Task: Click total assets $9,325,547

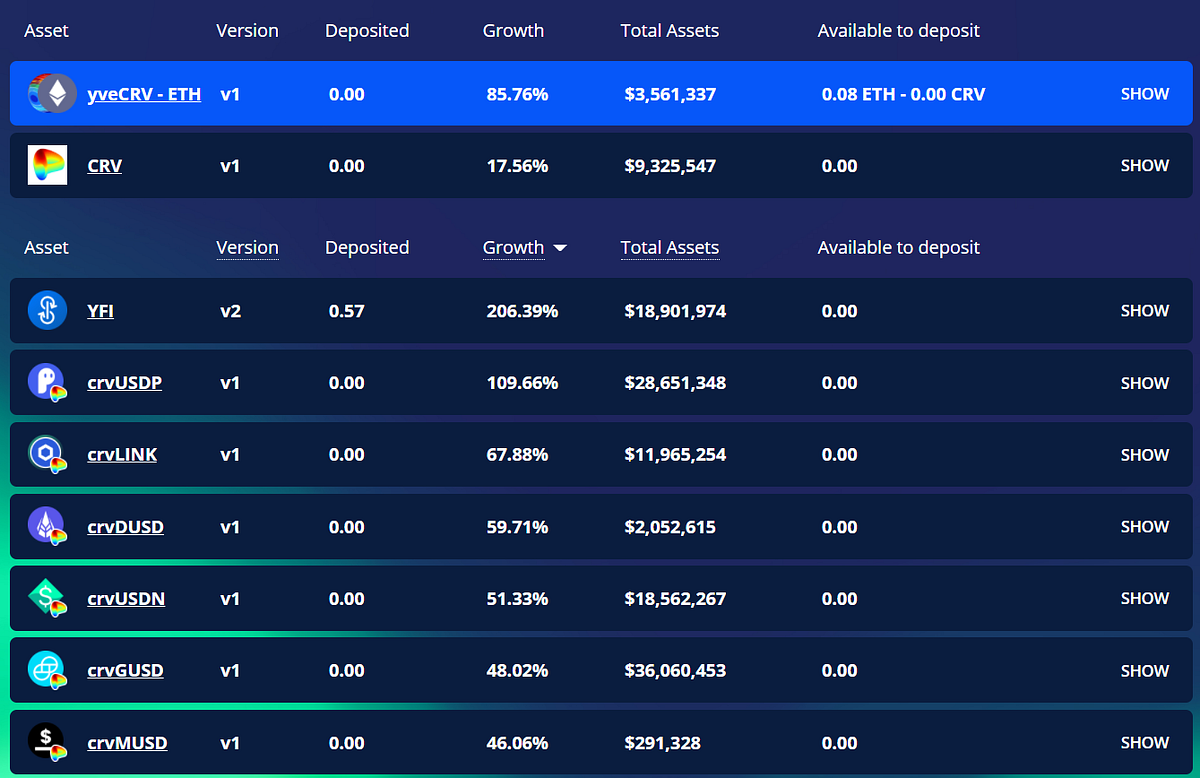Action: [670, 166]
